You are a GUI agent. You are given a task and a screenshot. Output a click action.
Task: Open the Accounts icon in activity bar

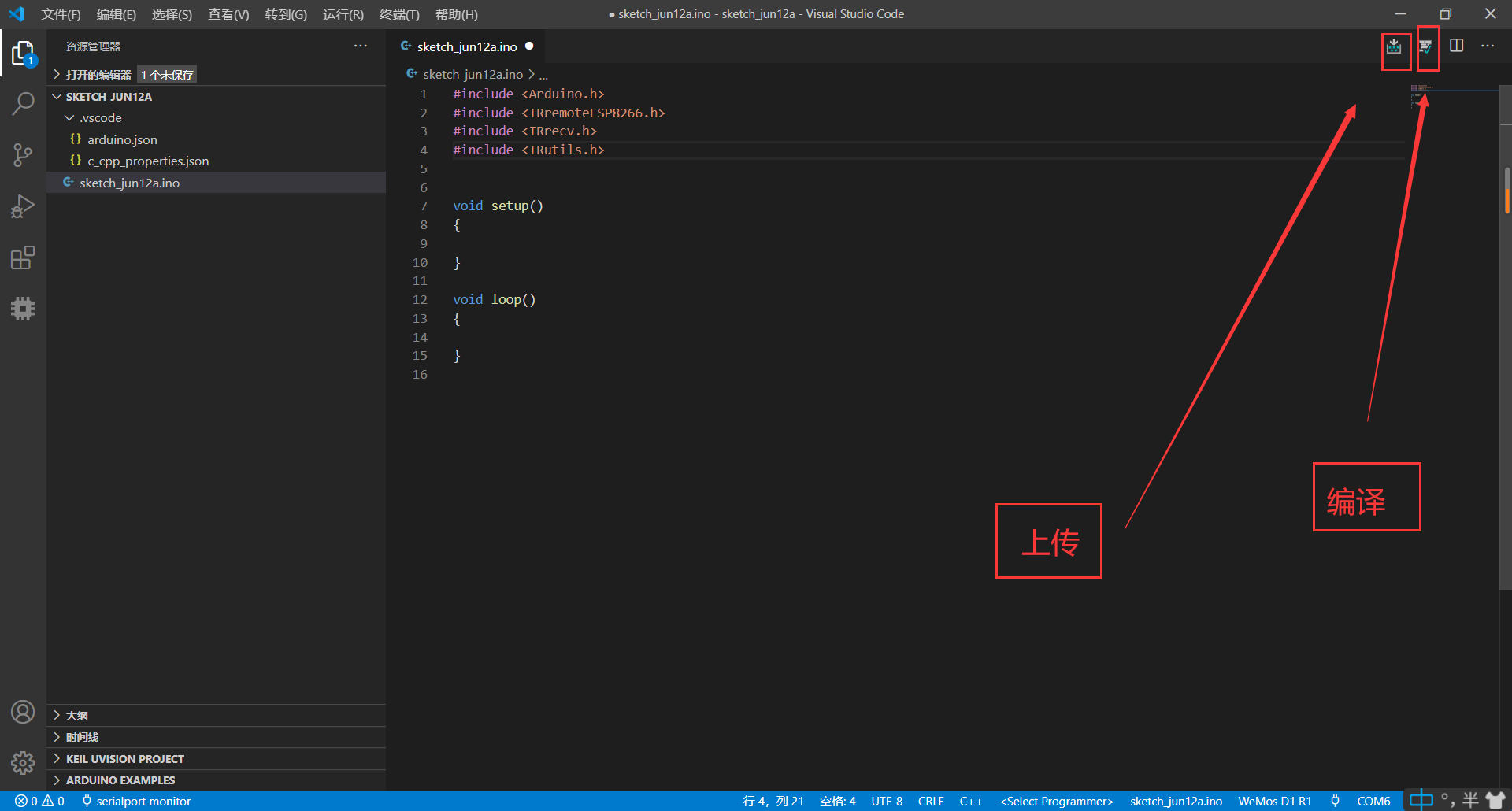pyautogui.click(x=23, y=712)
